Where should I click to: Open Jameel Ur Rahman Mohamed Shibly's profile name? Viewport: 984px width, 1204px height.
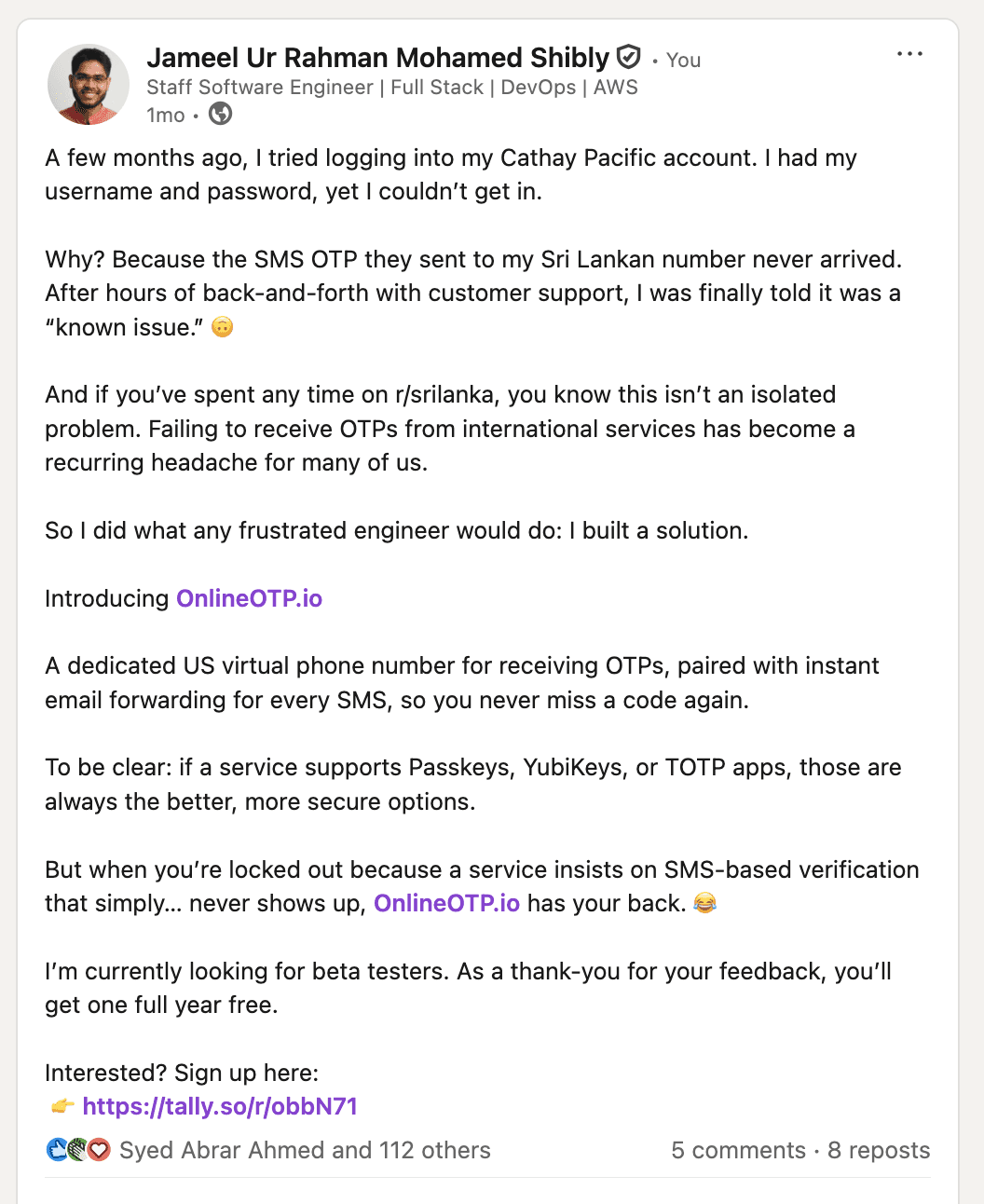point(377,58)
